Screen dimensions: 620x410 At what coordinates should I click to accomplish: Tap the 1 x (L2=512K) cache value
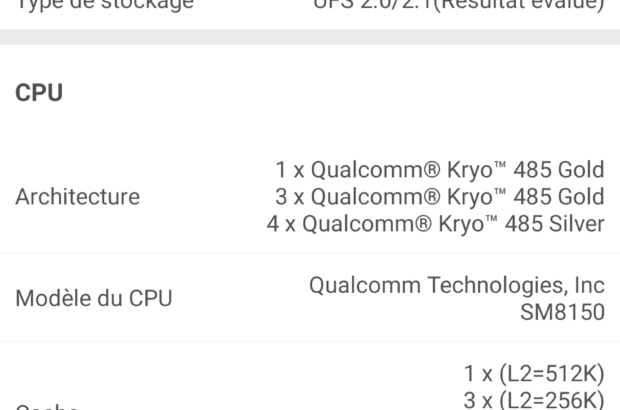tap(534, 375)
